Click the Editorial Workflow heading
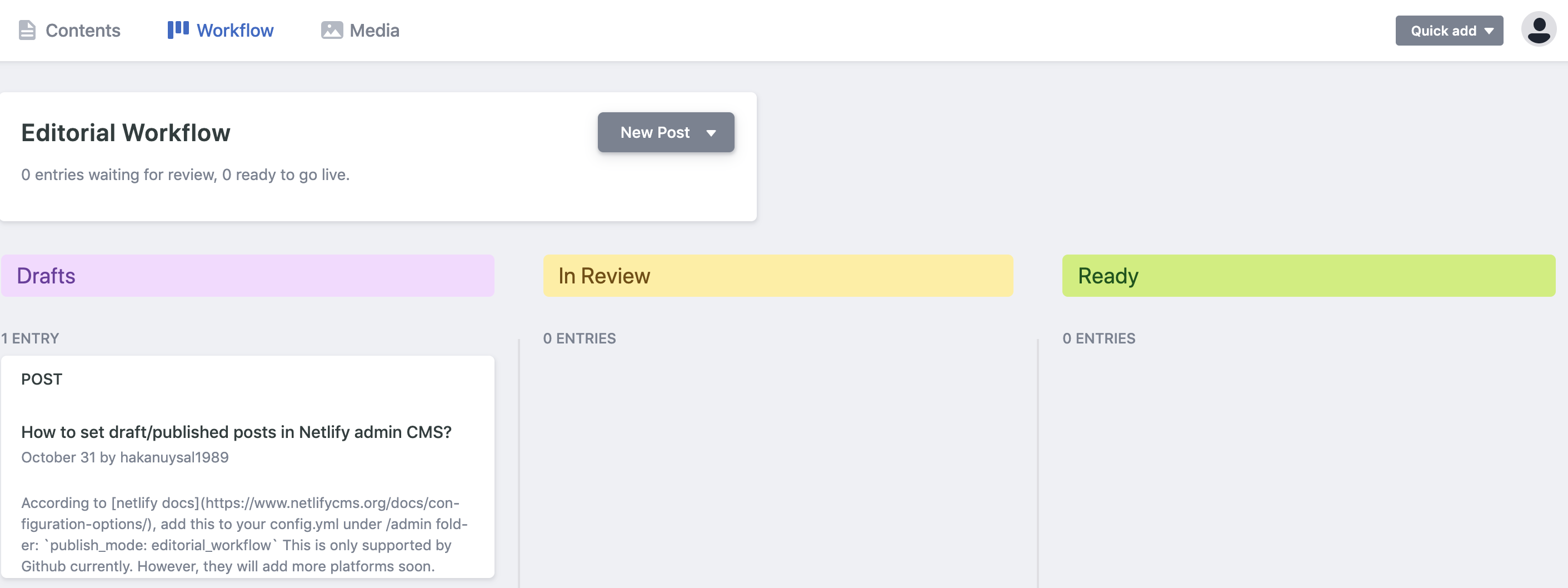The width and height of the screenshot is (1568, 588). (x=126, y=133)
